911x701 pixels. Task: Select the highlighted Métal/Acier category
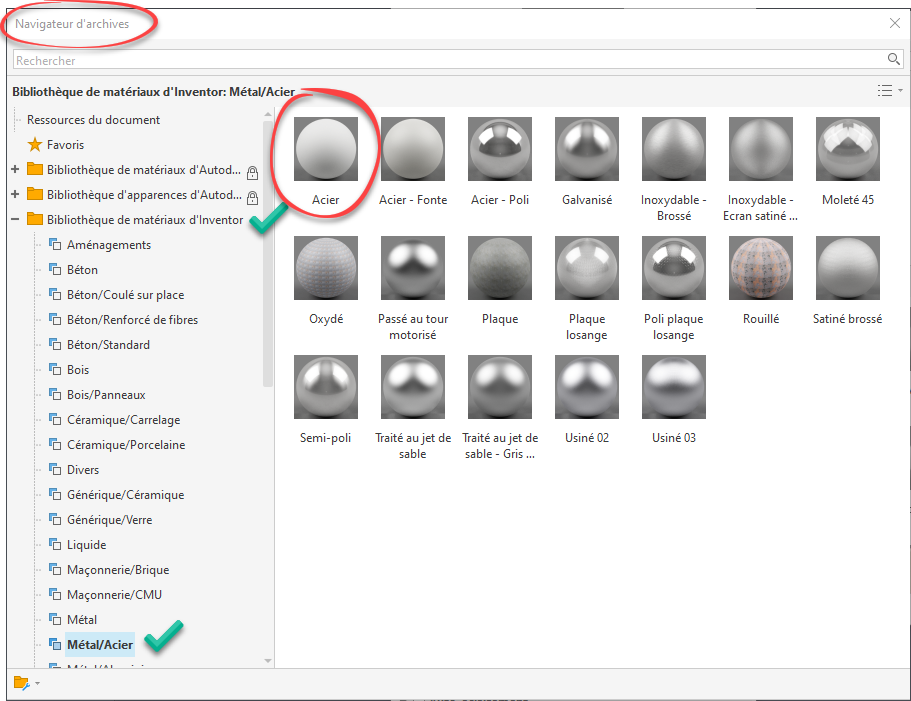(x=100, y=644)
